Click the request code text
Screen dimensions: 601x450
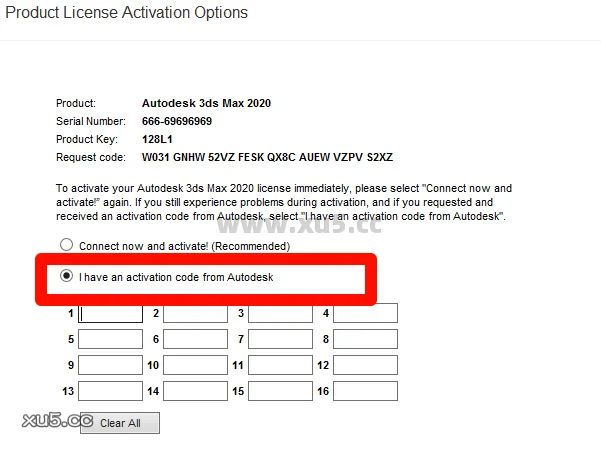pyautogui.click(x=268, y=158)
